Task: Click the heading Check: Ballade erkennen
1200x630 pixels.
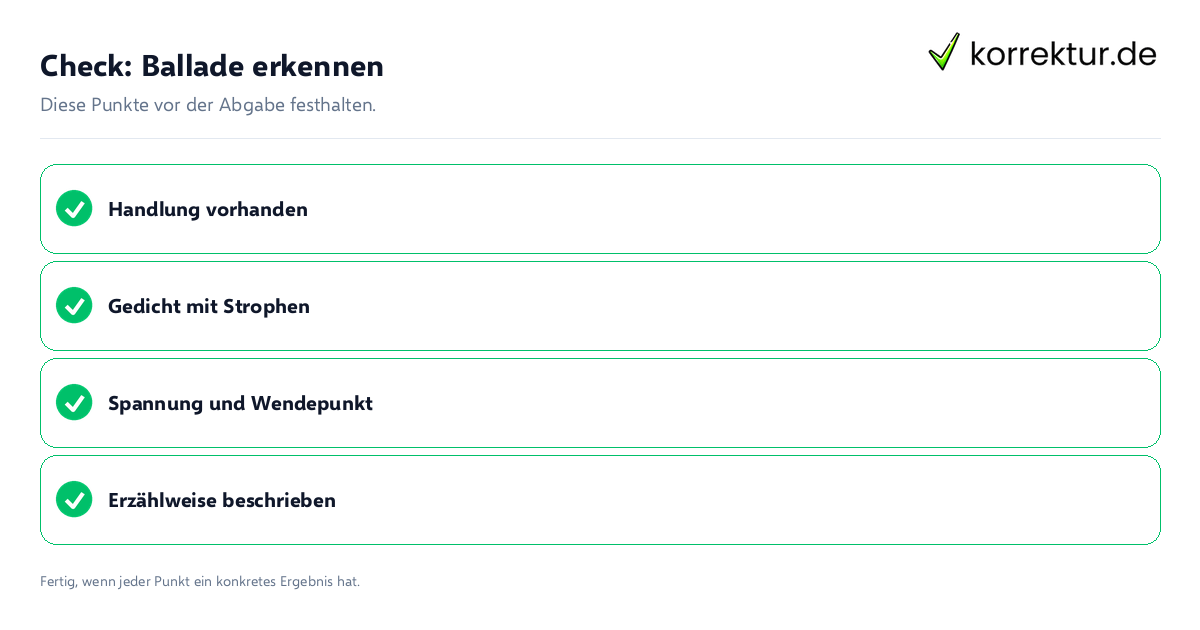Action: (212, 65)
